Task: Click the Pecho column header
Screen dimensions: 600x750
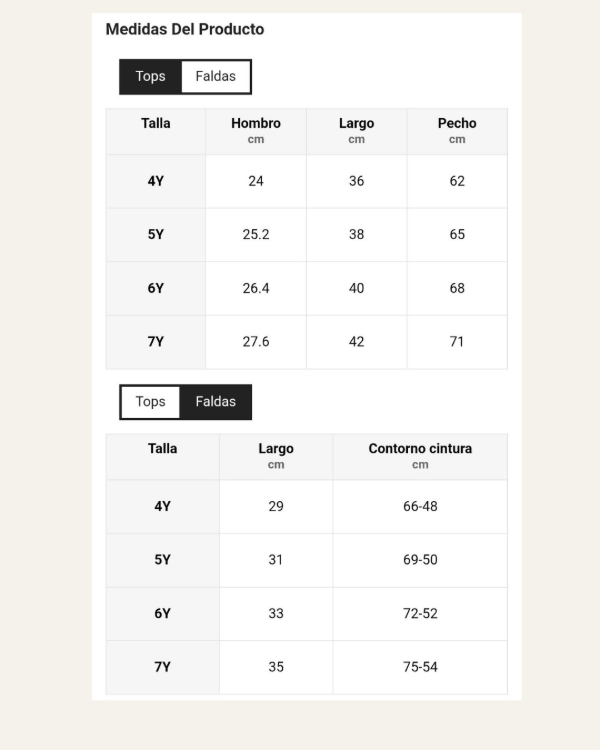Action: click(x=457, y=130)
